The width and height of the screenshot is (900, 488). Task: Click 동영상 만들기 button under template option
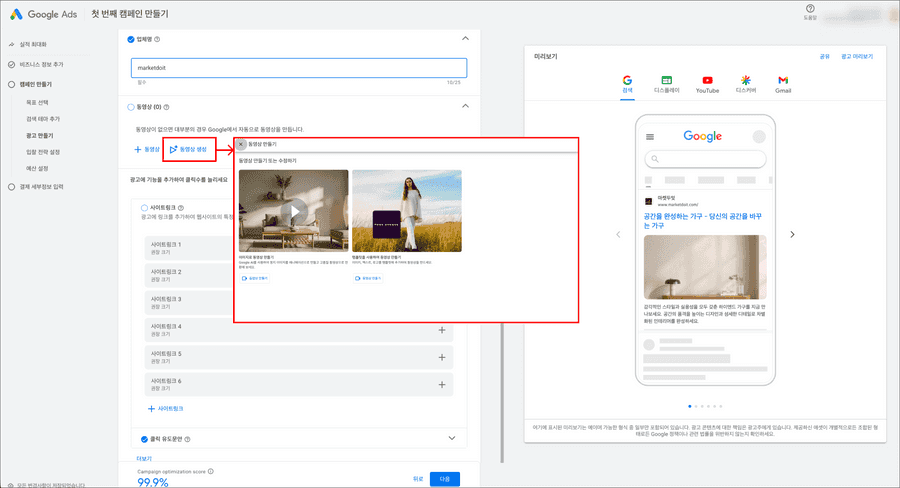368,278
